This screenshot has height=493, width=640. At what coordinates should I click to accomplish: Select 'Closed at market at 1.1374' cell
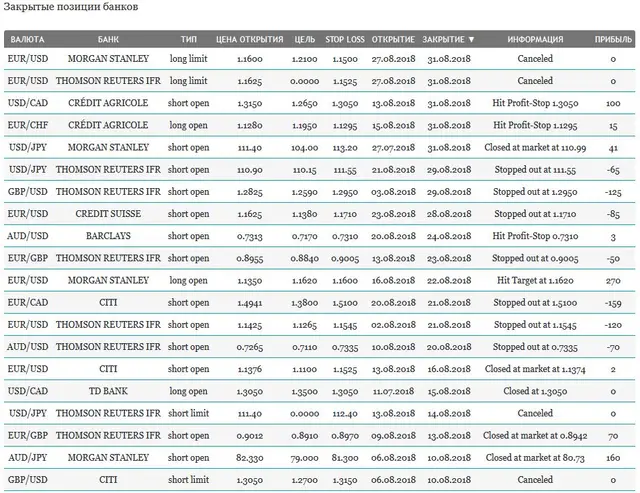click(x=535, y=369)
